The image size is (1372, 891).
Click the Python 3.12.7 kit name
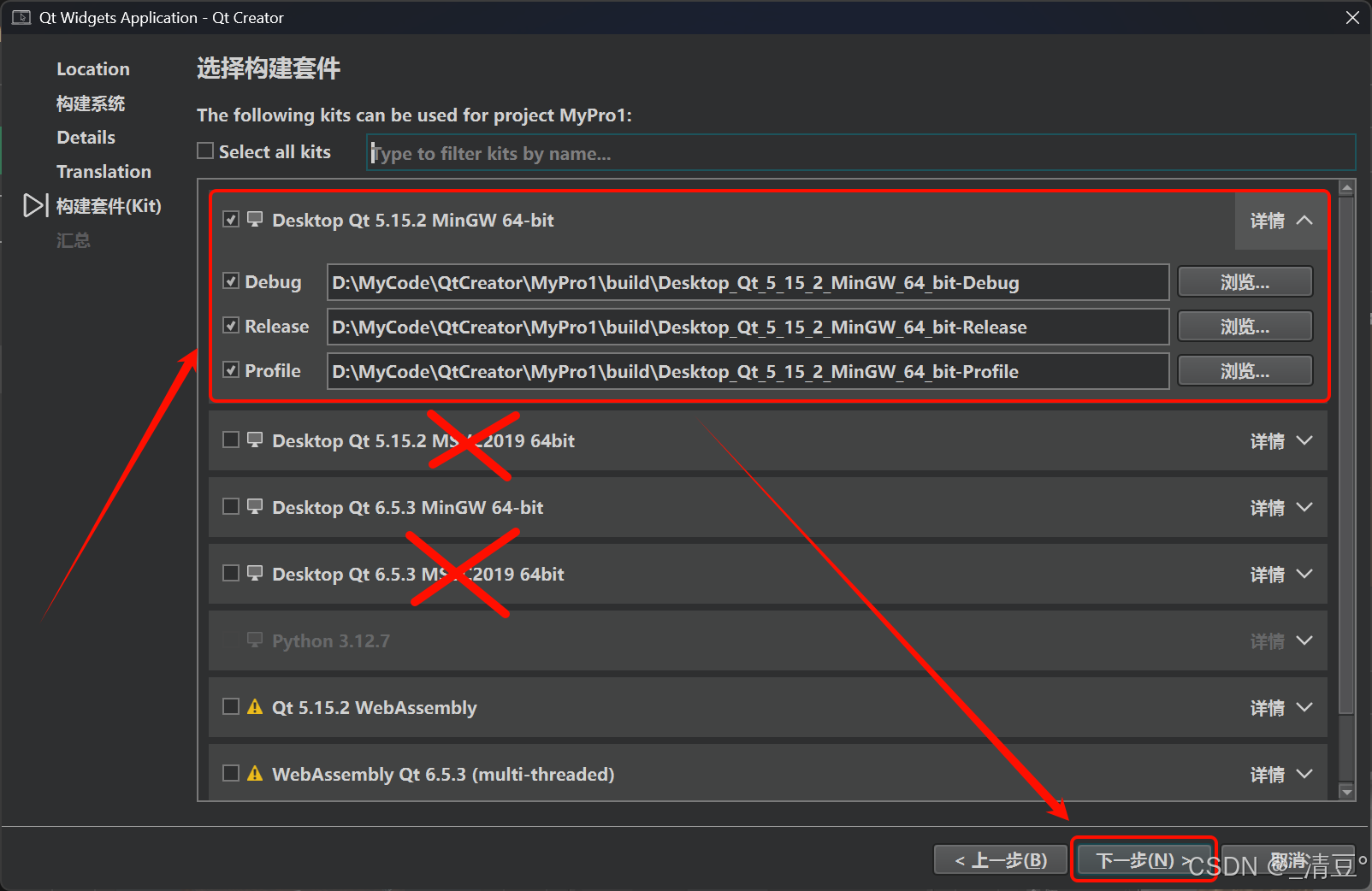(x=331, y=641)
